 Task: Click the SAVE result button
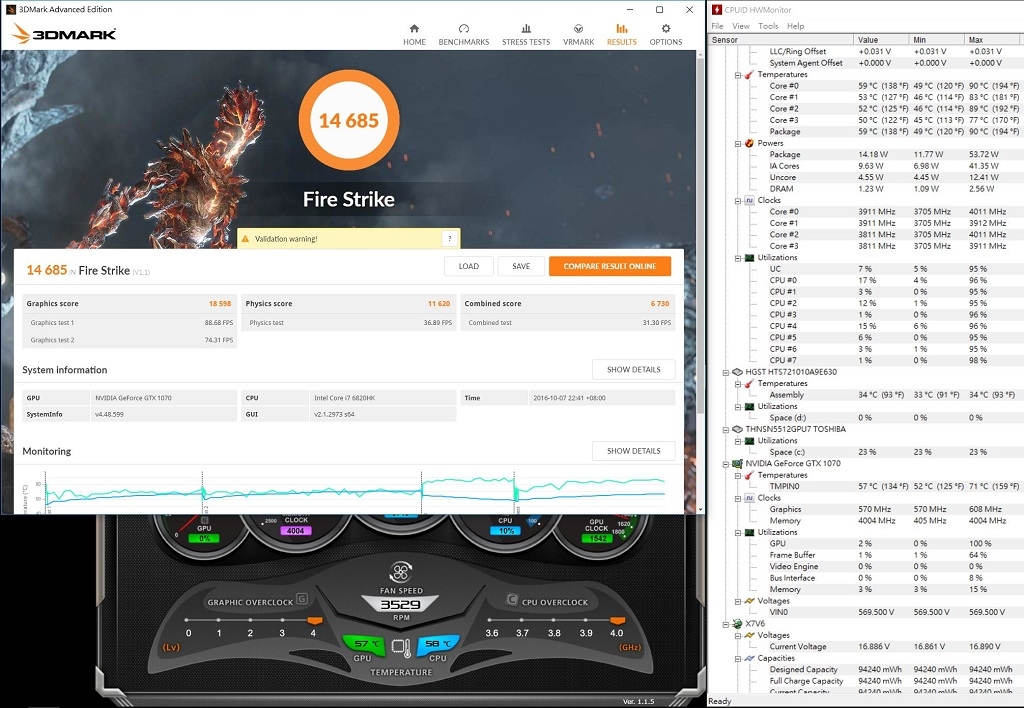[x=520, y=266]
